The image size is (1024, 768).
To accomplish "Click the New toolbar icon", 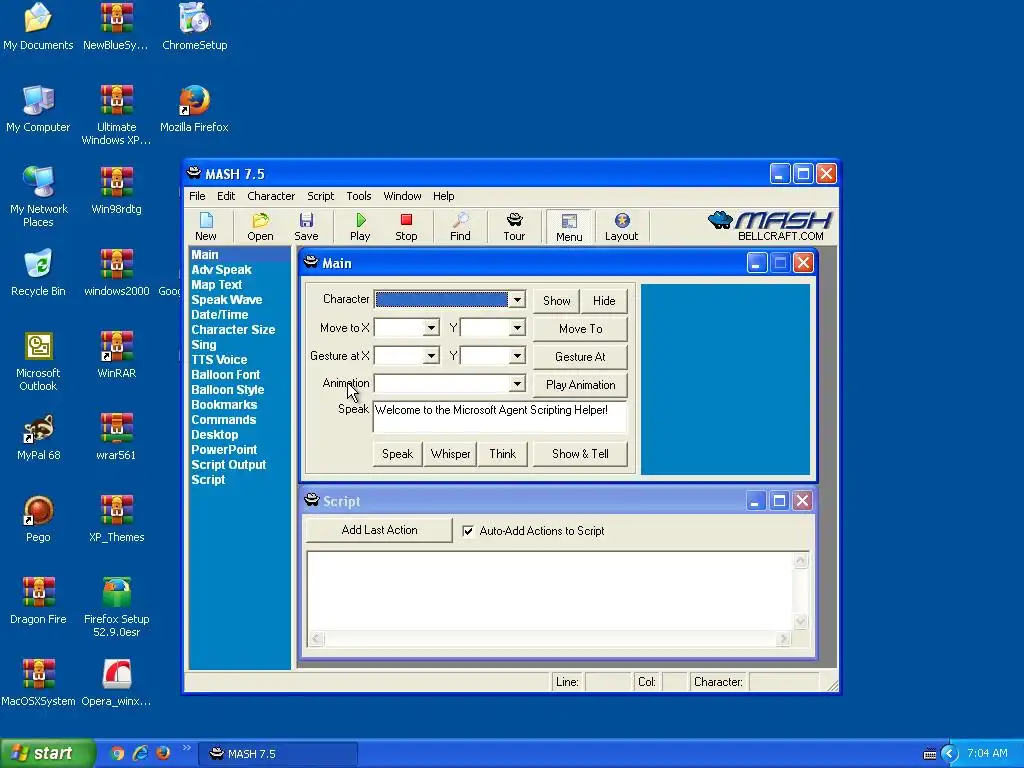I will (206, 227).
